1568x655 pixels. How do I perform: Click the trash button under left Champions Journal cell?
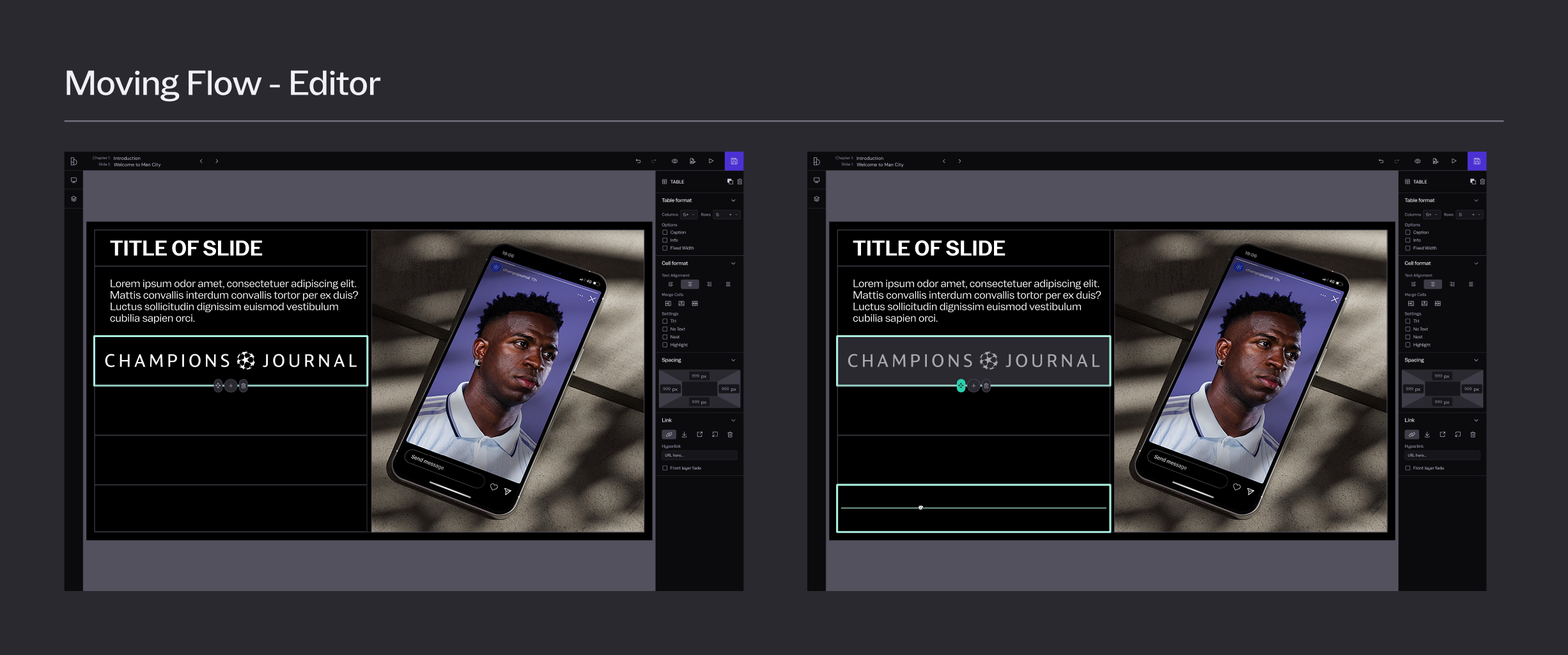pyautogui.click(x=244, y=386)
